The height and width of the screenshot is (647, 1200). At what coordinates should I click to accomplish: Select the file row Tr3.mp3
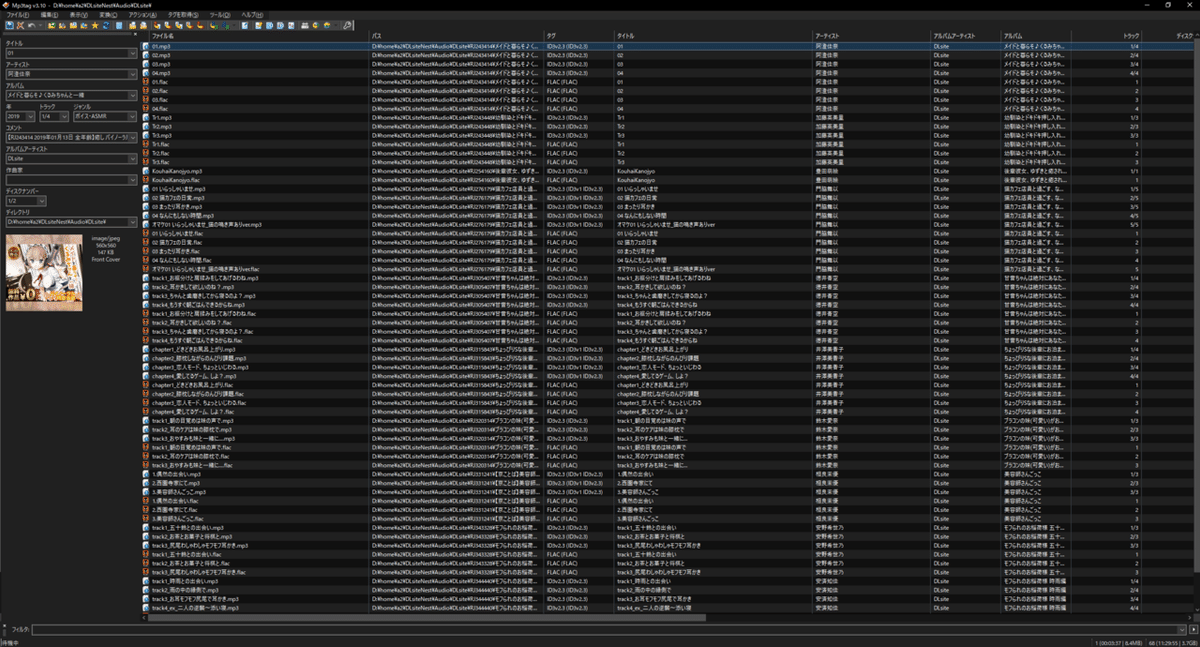(665, 135)
